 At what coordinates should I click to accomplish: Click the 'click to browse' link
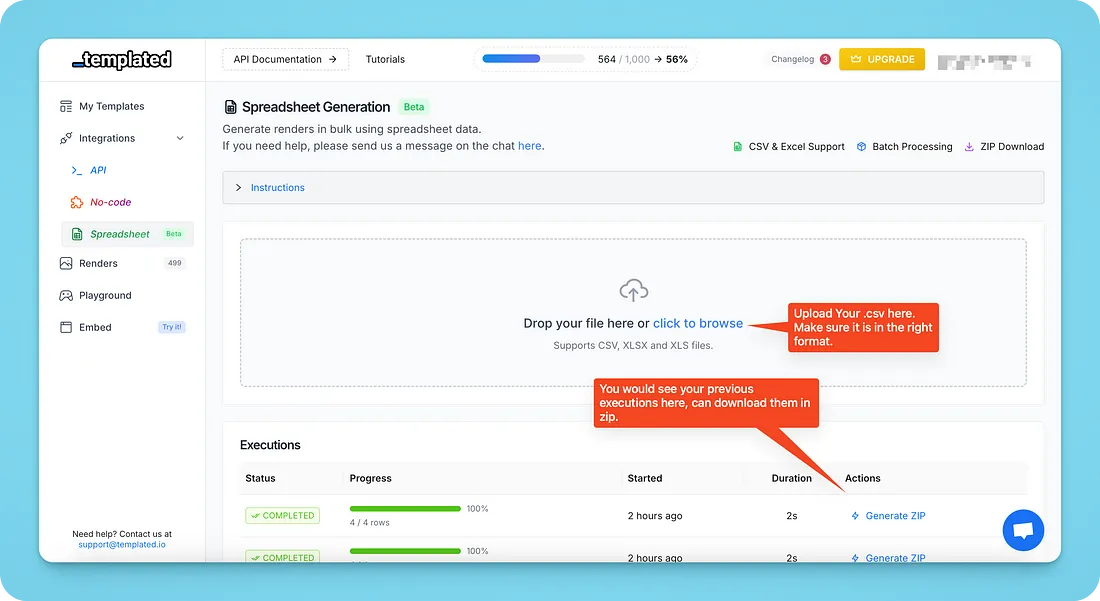698,324
